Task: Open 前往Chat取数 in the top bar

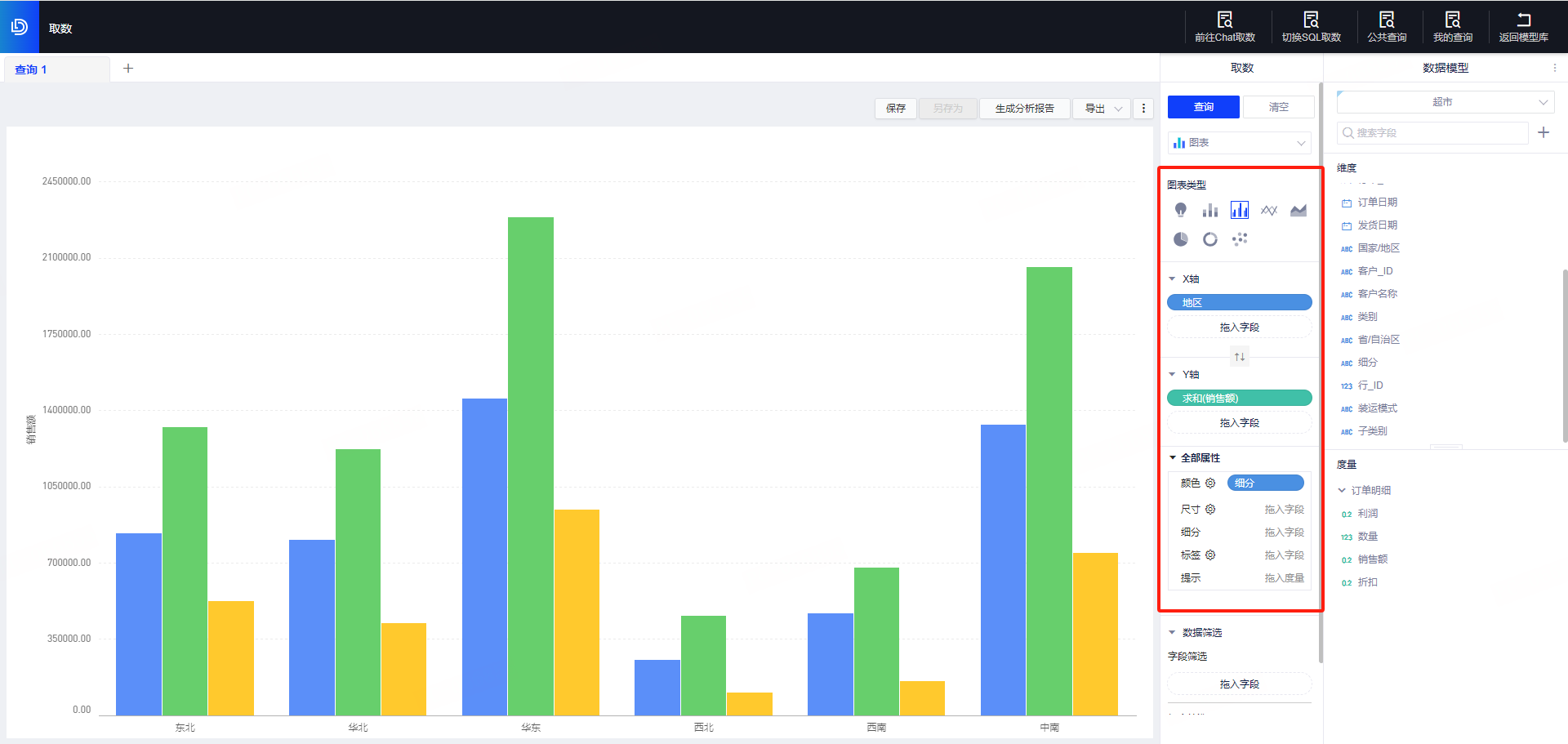Action: (1224, 27)
